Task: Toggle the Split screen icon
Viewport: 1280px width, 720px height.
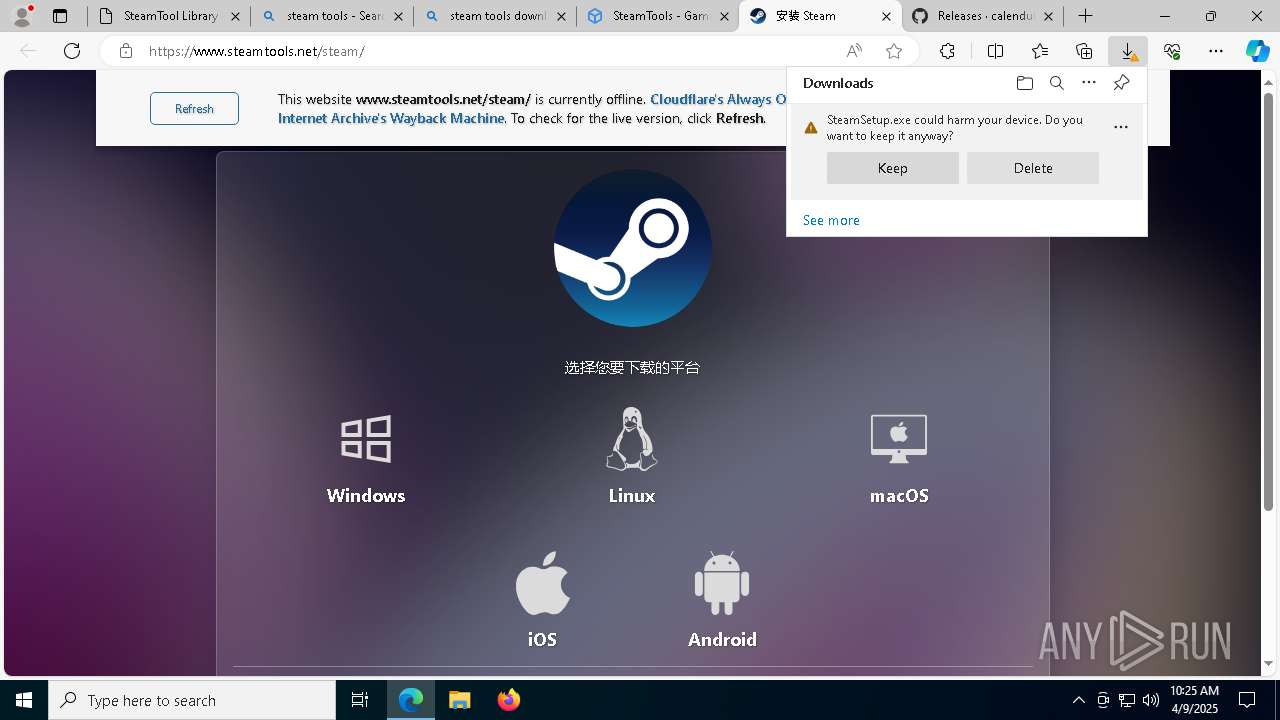Action: (996, 51)
